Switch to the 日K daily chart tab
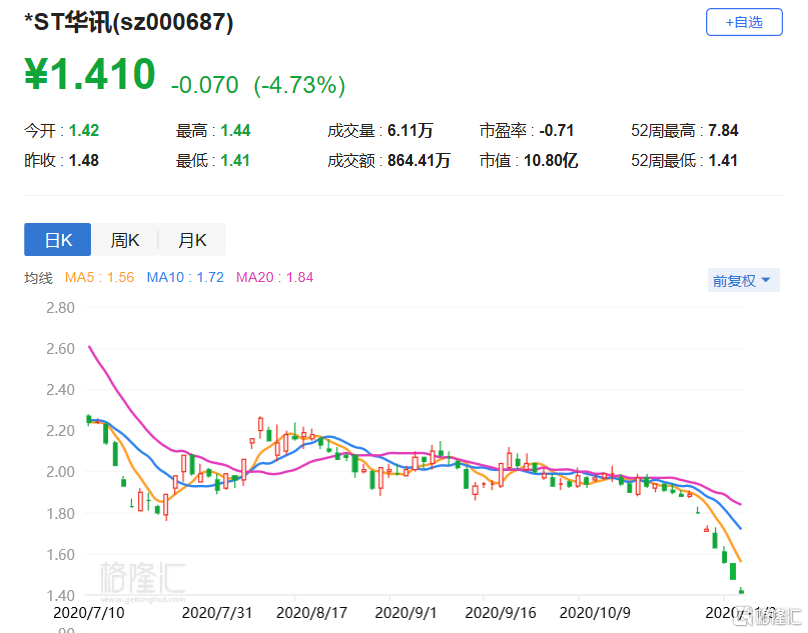Screen dimensions: 808x633 (x=58, y=240)
